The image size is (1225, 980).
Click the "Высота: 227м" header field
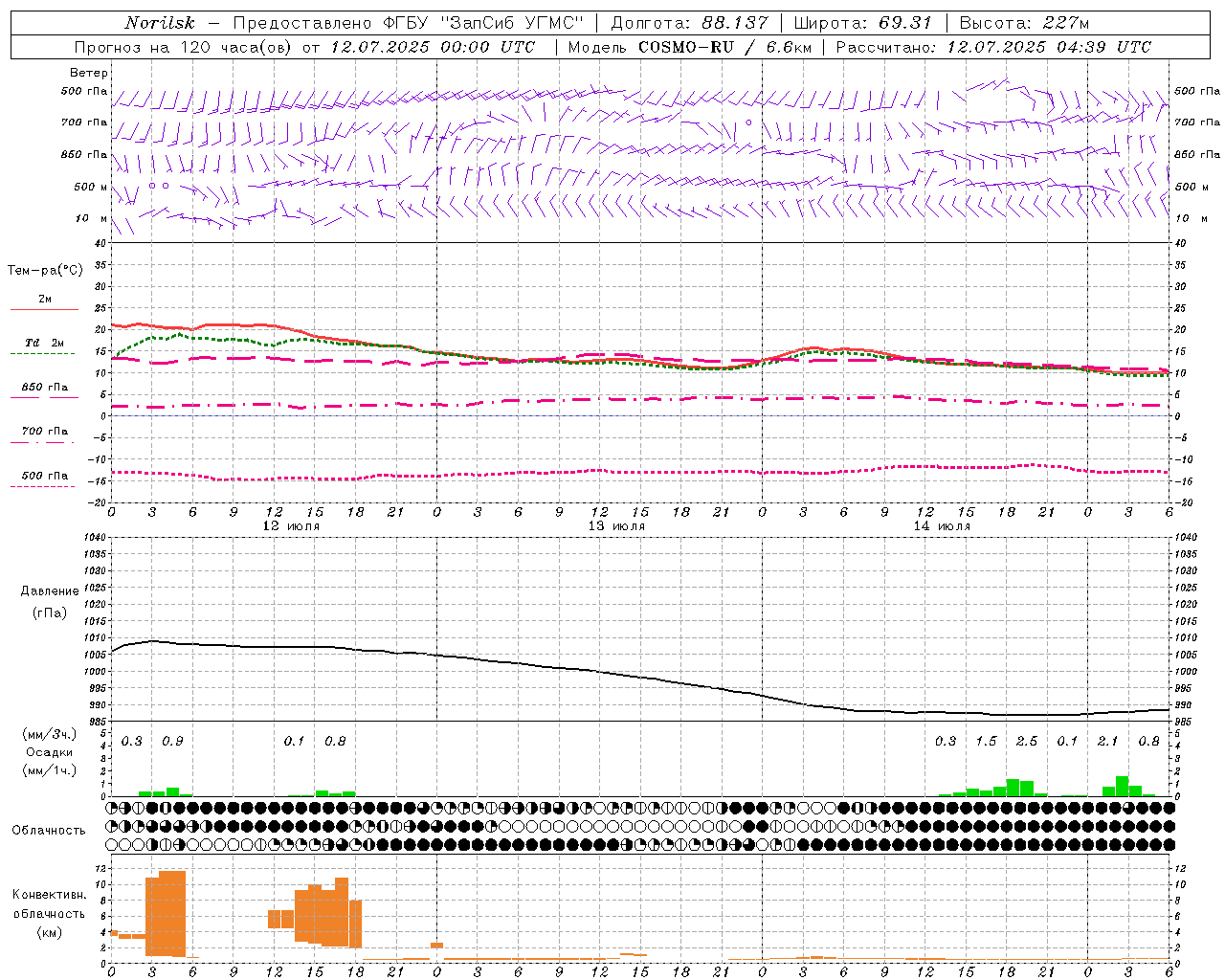[1024, 23]
